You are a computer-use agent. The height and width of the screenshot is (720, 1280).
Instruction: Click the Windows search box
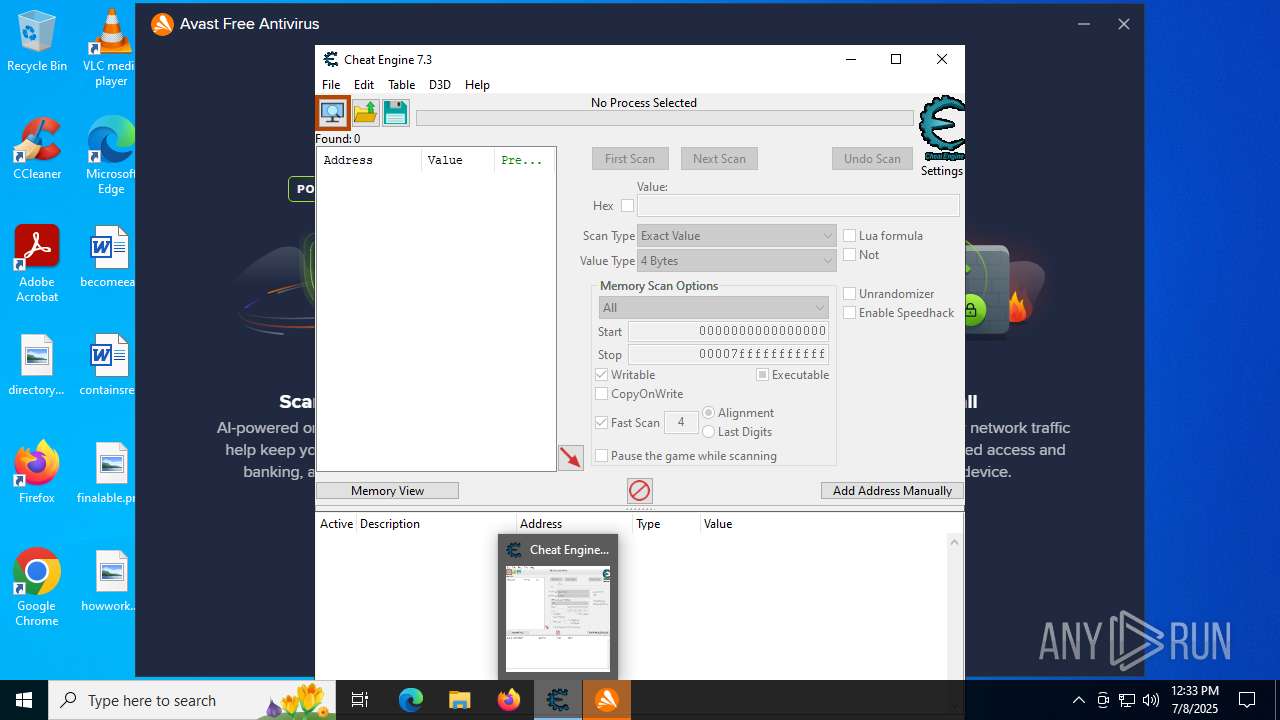tap(192, 700)
